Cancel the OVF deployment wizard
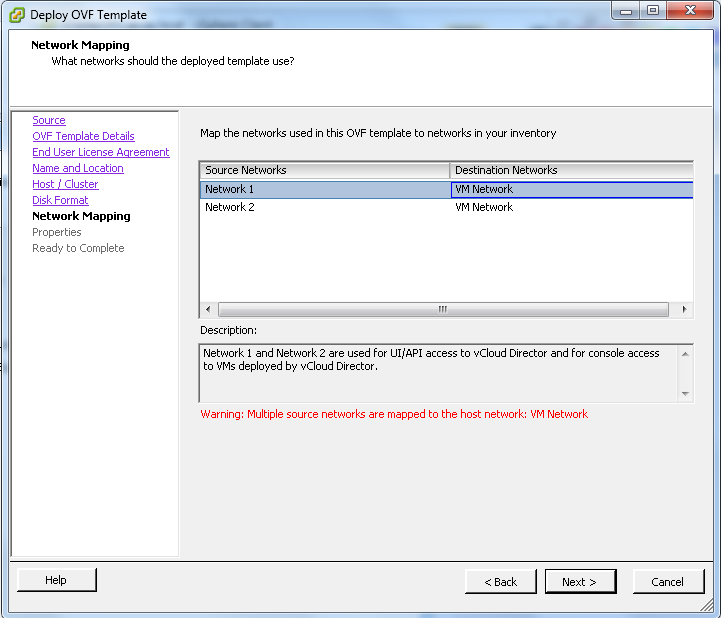The height and width of the screenshot is (618, 721). click(668, 582)
